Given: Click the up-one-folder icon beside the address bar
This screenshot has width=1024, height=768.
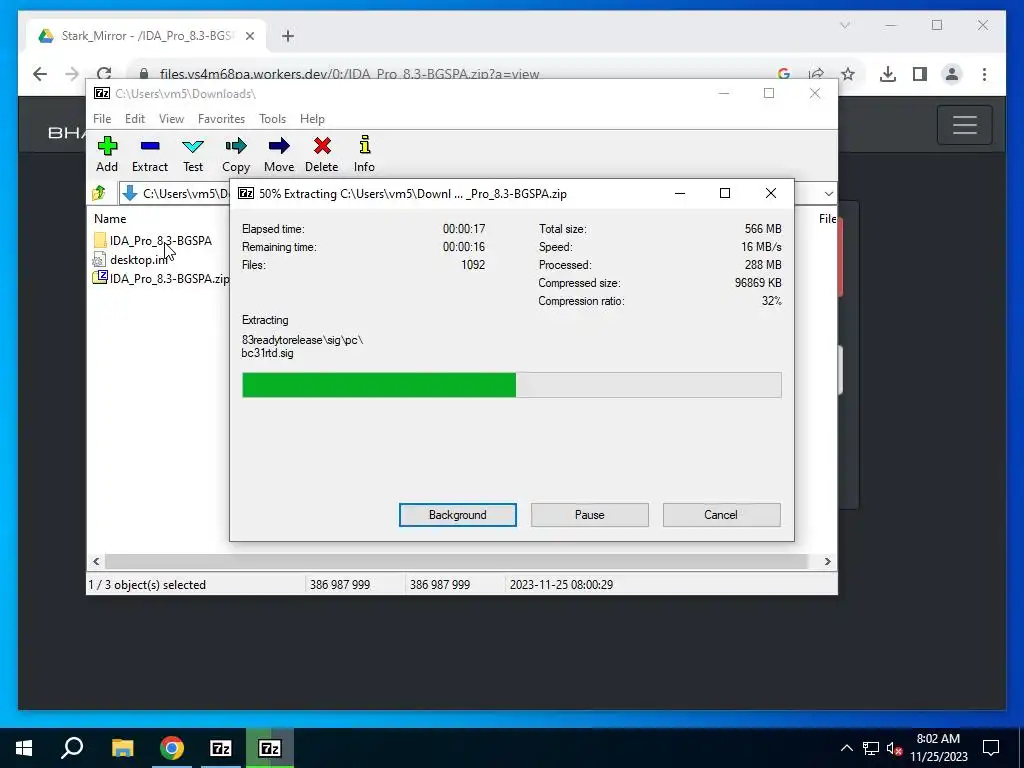Looking at the screenshot, I should pos(99,193).
